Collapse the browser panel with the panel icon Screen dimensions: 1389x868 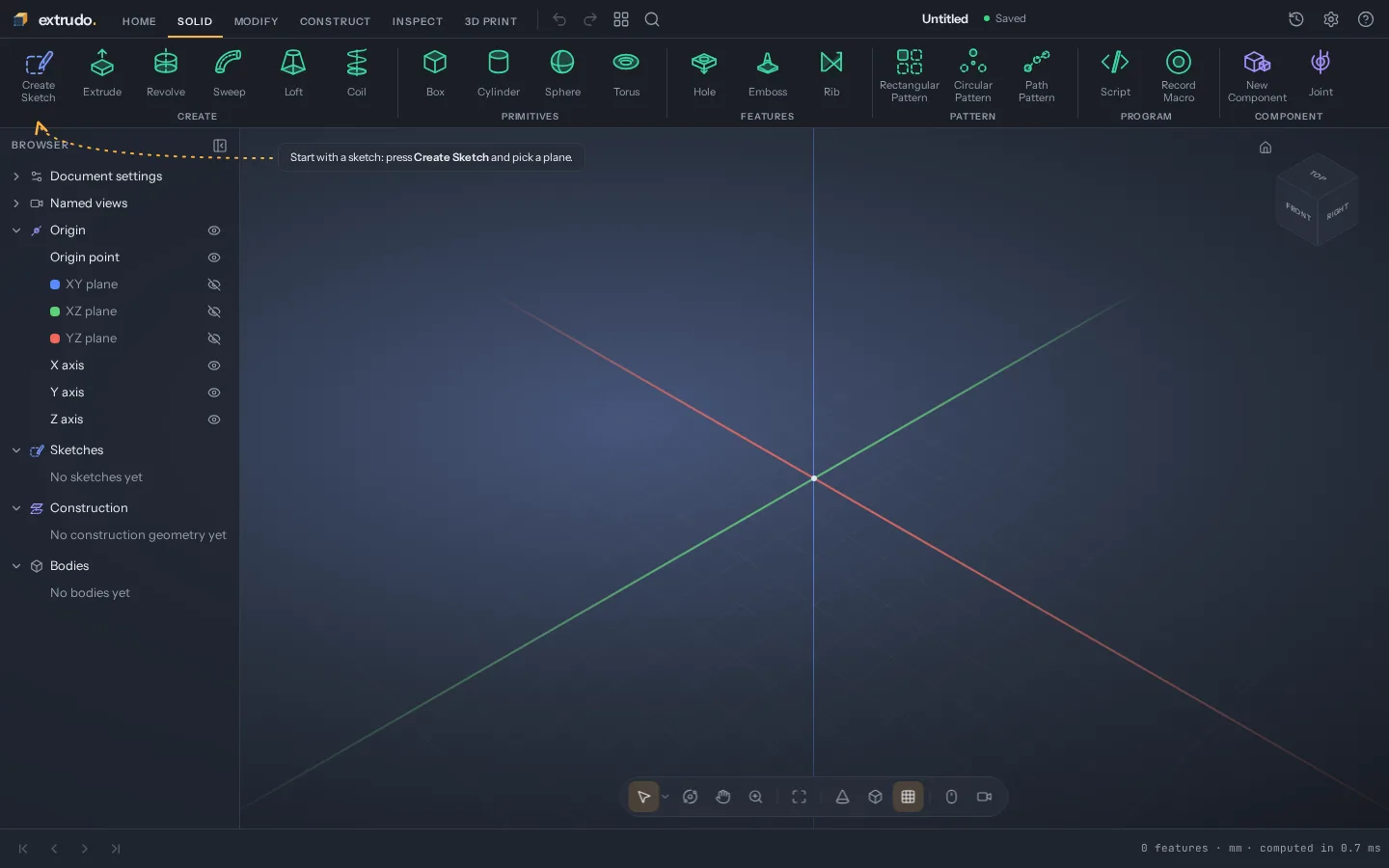pyautogui.click(x=220, y=146)
